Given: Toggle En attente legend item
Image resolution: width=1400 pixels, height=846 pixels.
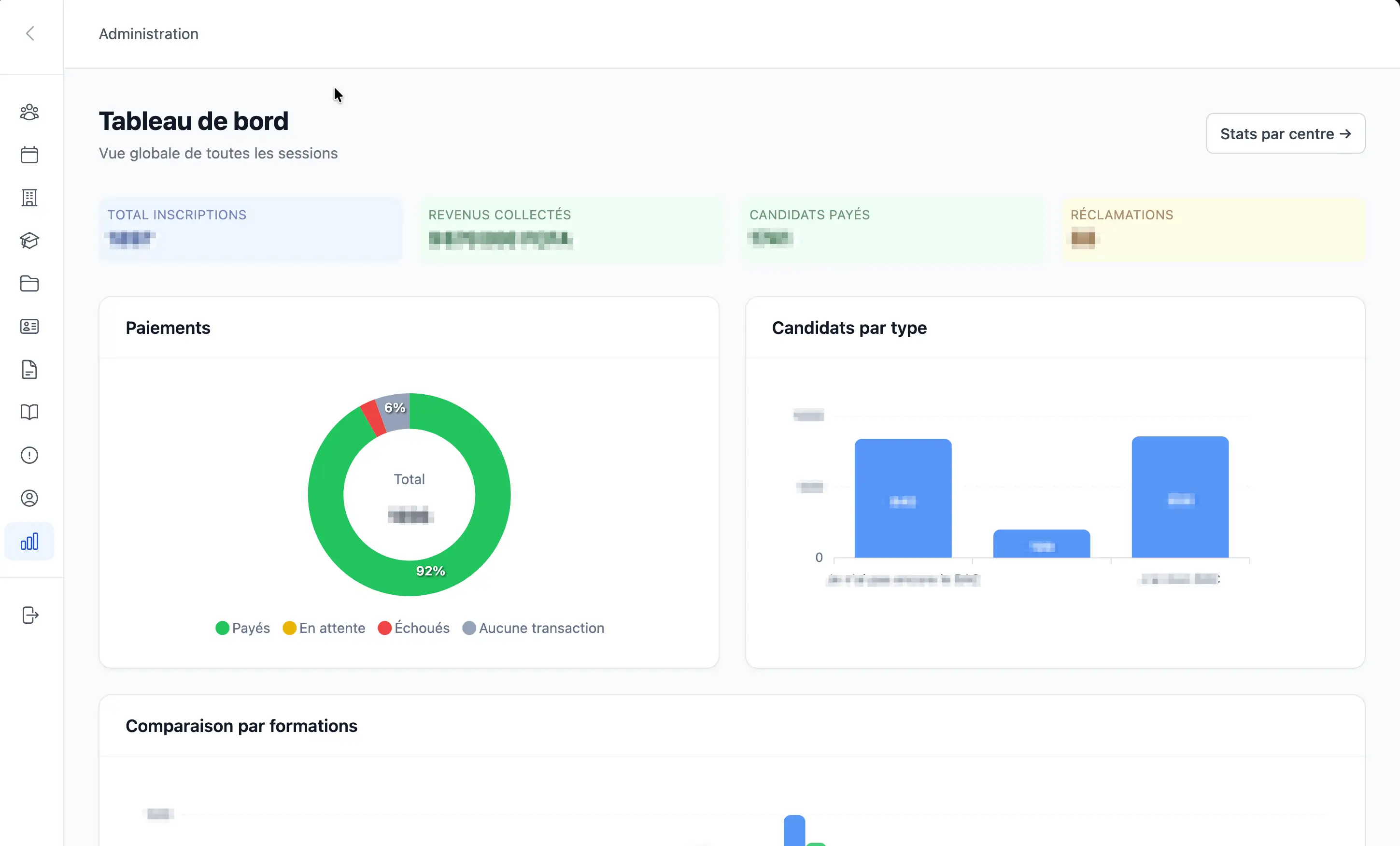Looking at the screenshot, I should (324, 628).
